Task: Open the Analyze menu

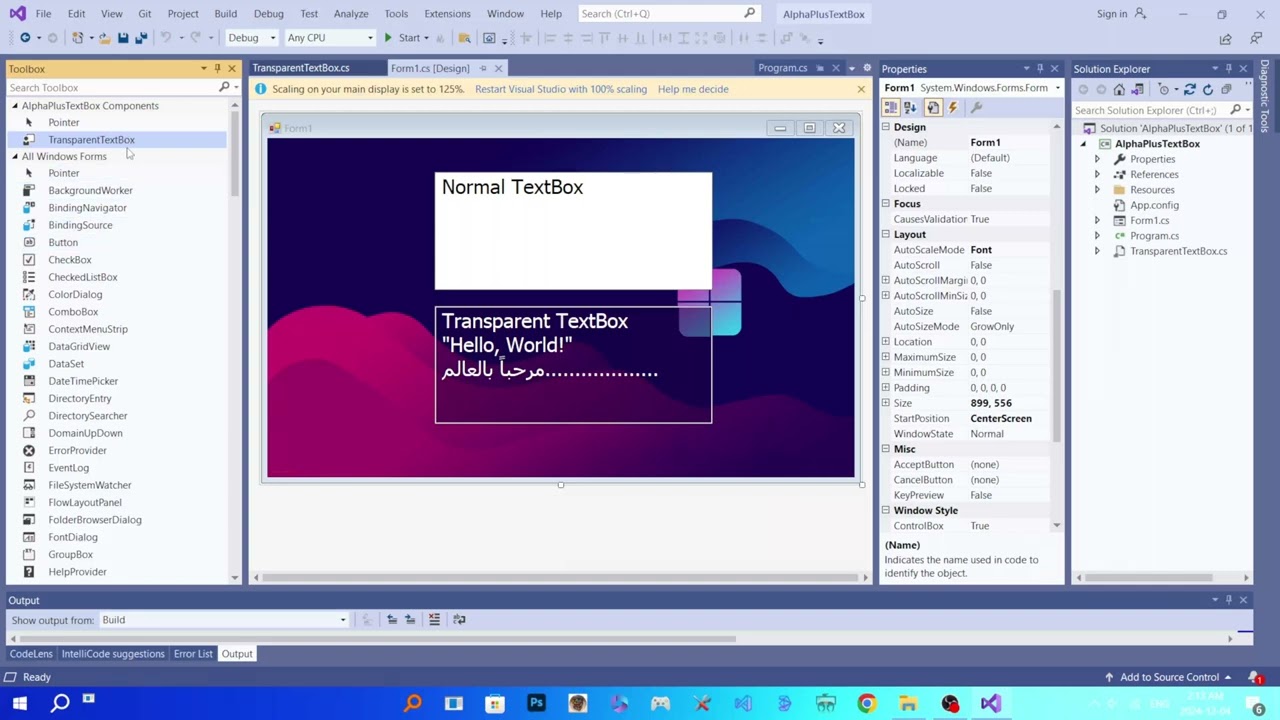Action: pos(351,14)
